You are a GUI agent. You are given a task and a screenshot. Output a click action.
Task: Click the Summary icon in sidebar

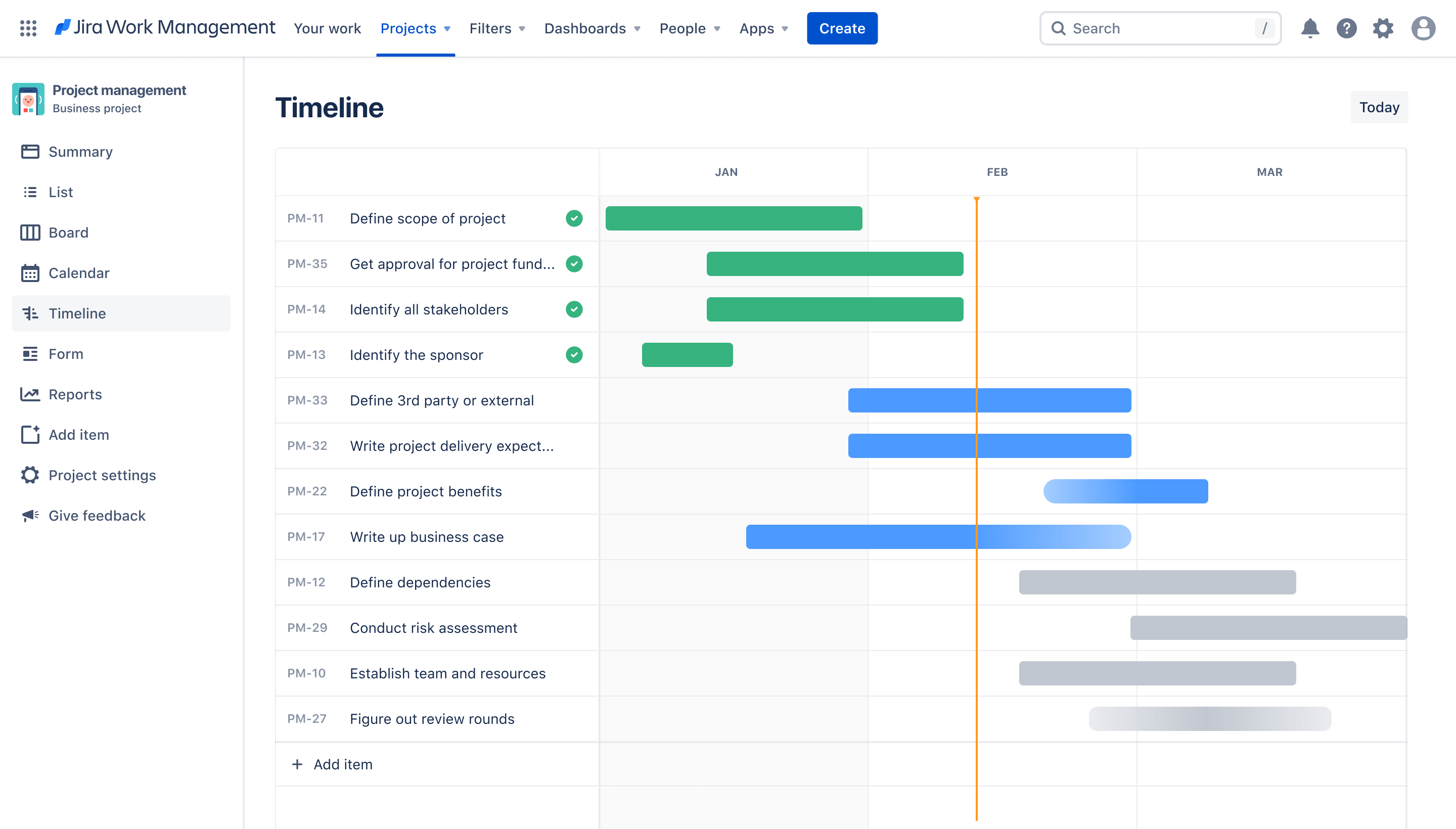30,151
